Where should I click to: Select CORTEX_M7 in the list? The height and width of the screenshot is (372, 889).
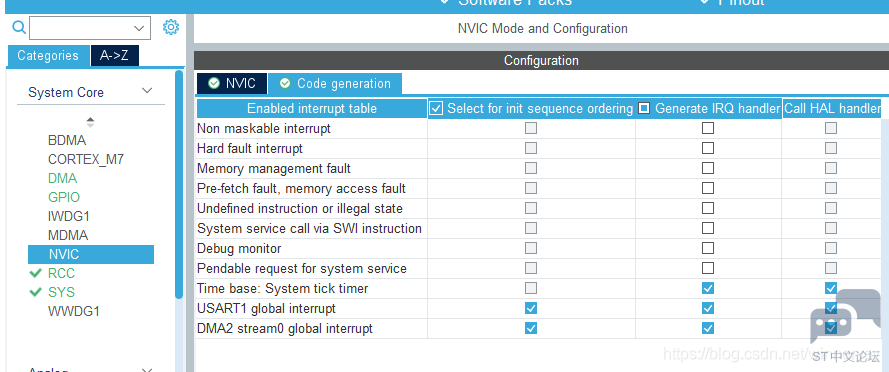click(x=86, y=159)
